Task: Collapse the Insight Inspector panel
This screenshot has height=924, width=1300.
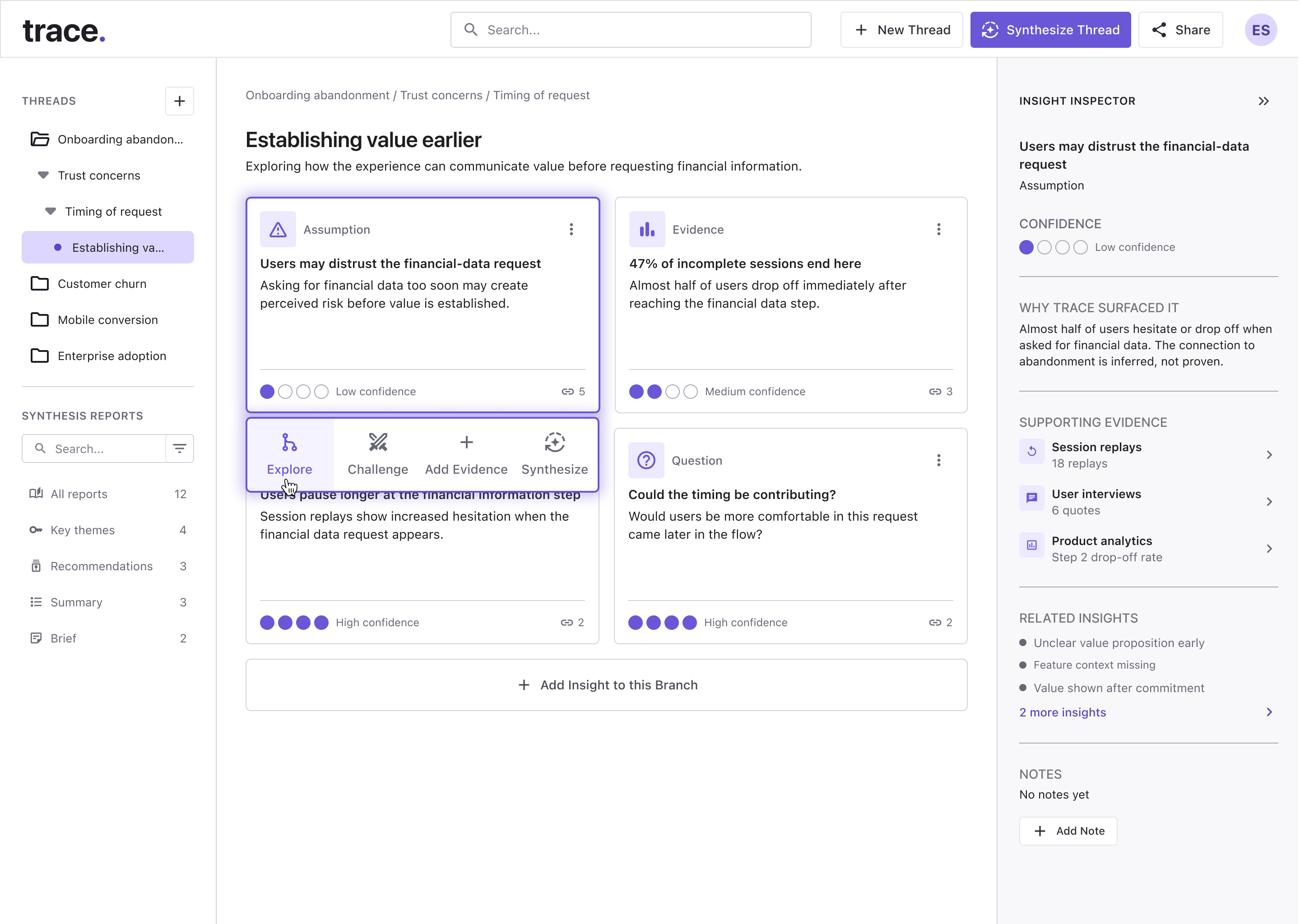Action: tap(1263, 101)
